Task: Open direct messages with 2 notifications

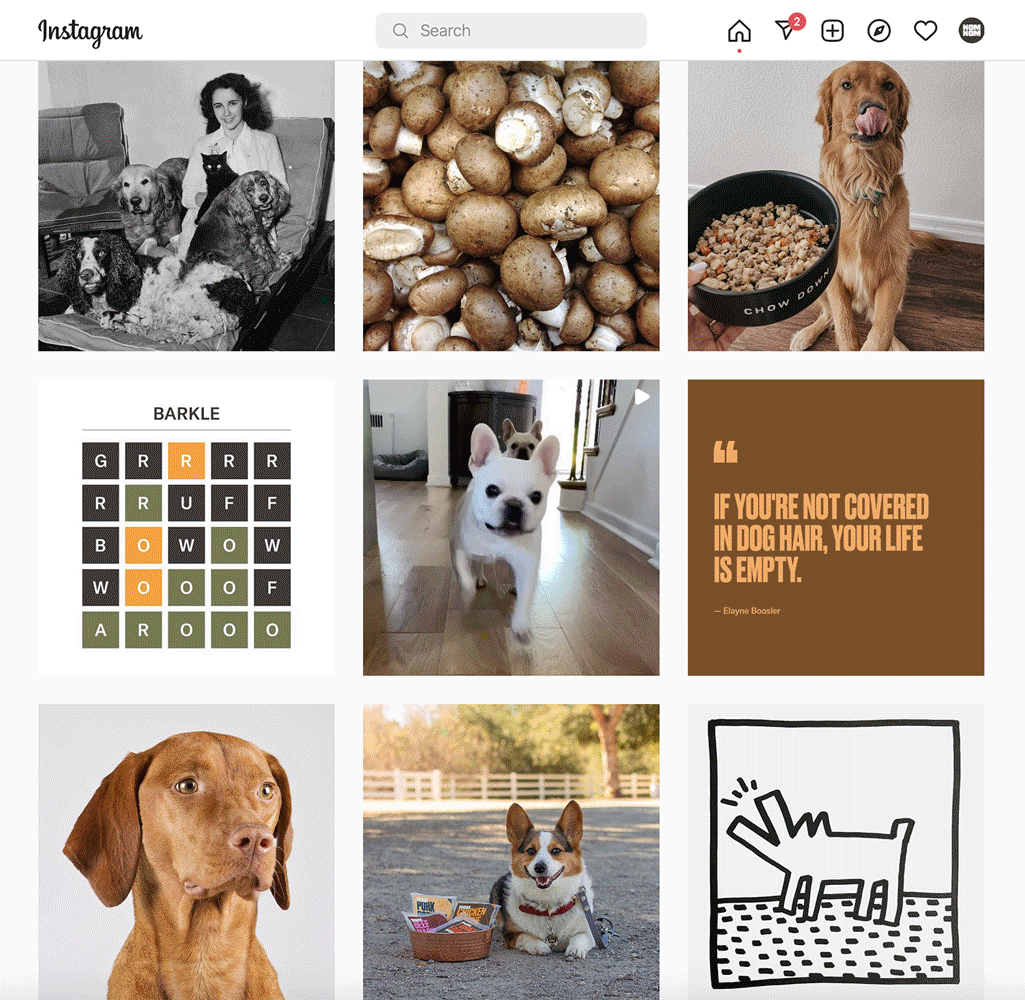Action: tap(787, 29)
